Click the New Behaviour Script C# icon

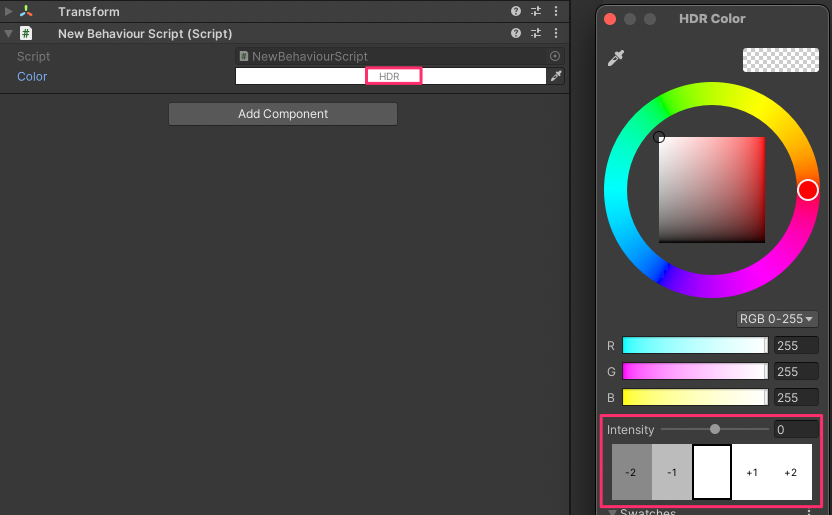coord(25,33)
